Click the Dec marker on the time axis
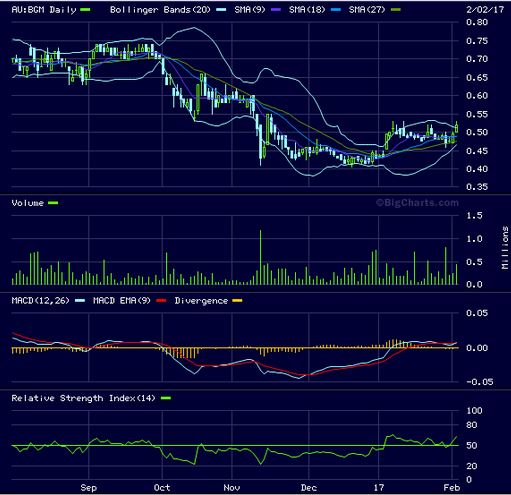This screenshot has width=511, height=495. (309, 488)
